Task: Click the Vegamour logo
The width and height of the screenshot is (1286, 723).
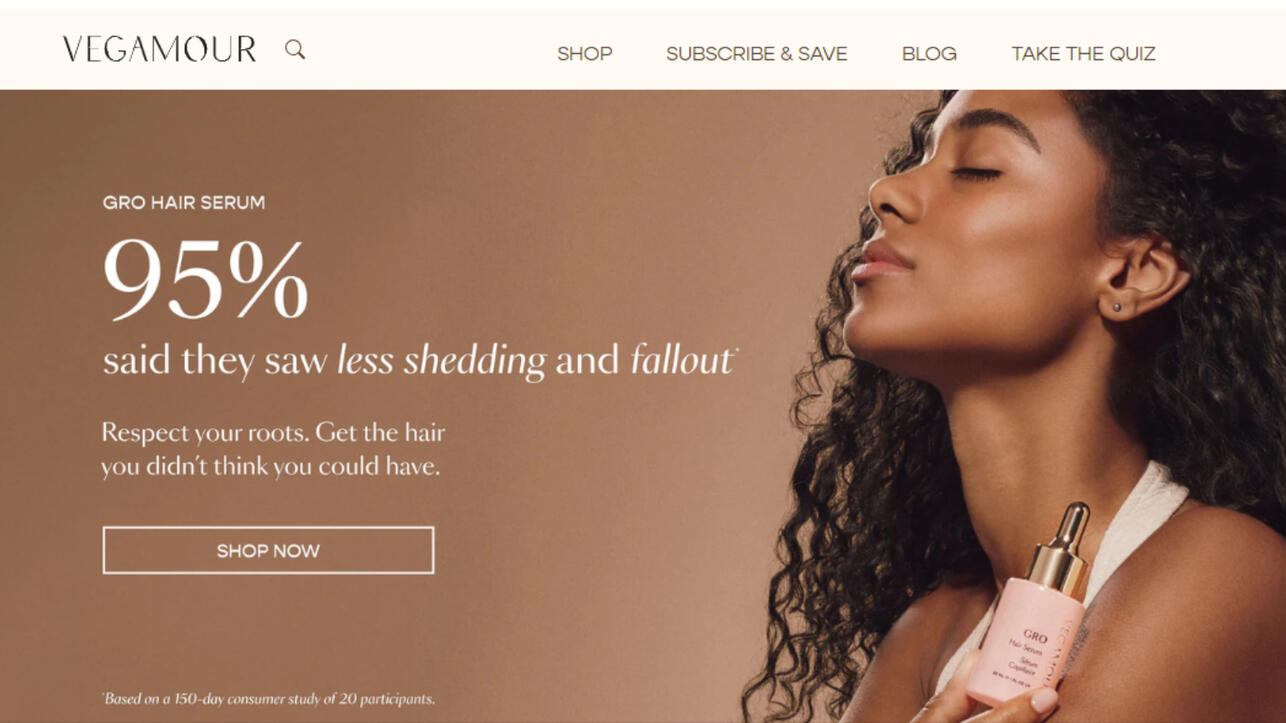Action: click(x=159, y=49)
